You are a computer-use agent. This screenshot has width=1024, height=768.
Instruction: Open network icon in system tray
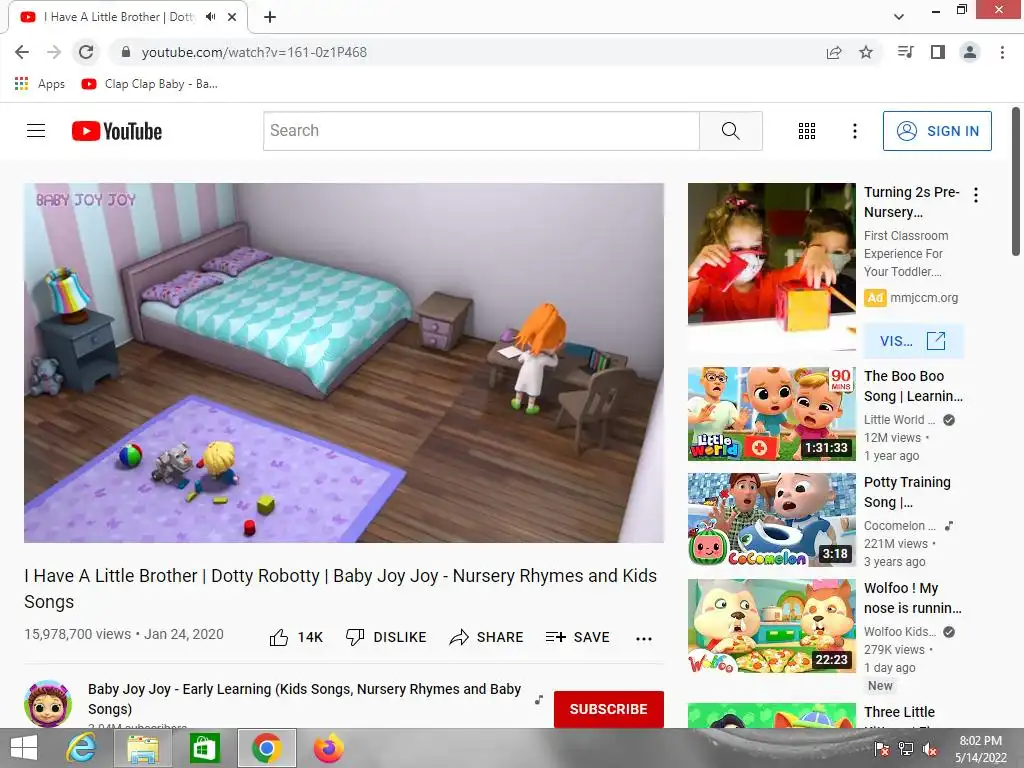tap(906, 749)
